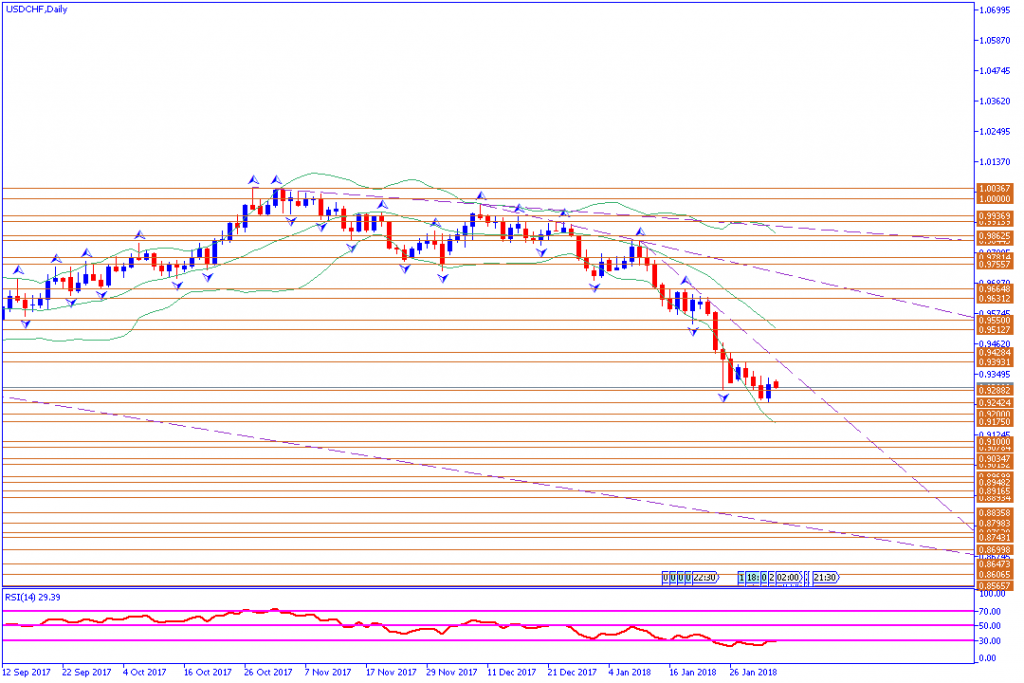
Task: Click the 26 Jan 2018 date label
Action: [754, 672]
